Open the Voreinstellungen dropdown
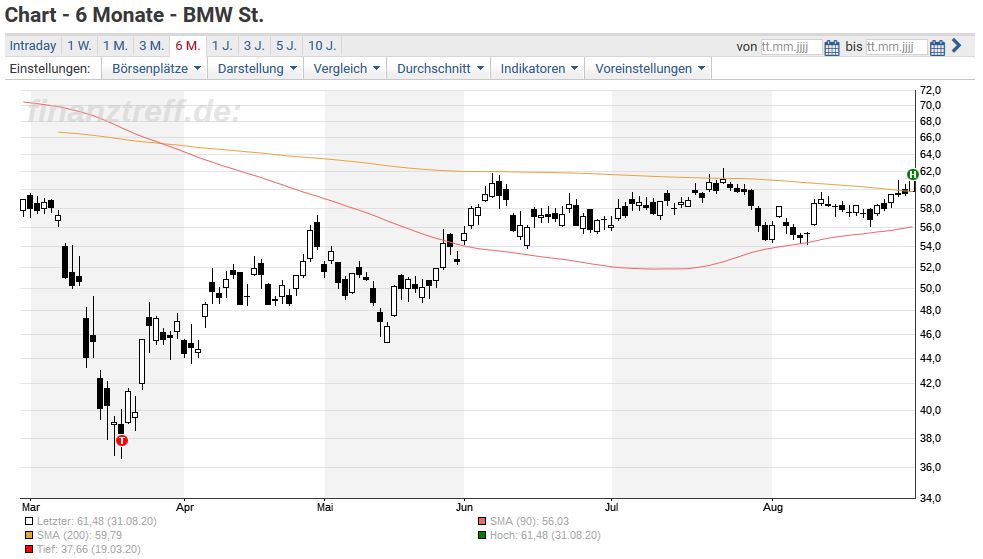Screen dimensions: 983x559 pyautogui.click(x=649, y=69)
